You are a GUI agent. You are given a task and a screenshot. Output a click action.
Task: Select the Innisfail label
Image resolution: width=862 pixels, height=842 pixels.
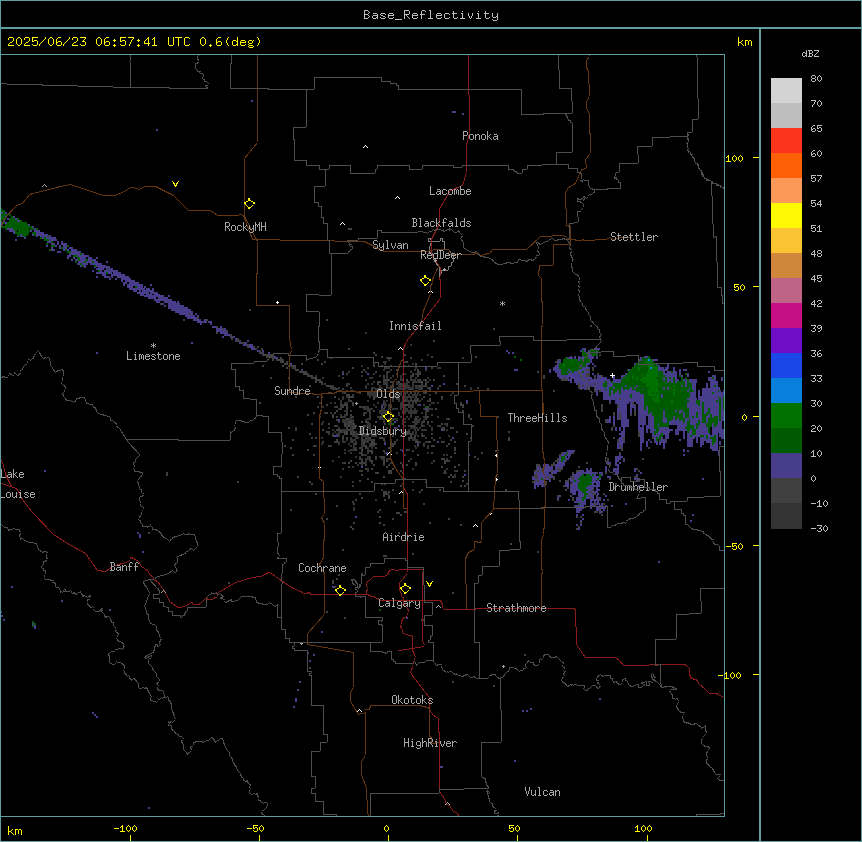[415, 326]
